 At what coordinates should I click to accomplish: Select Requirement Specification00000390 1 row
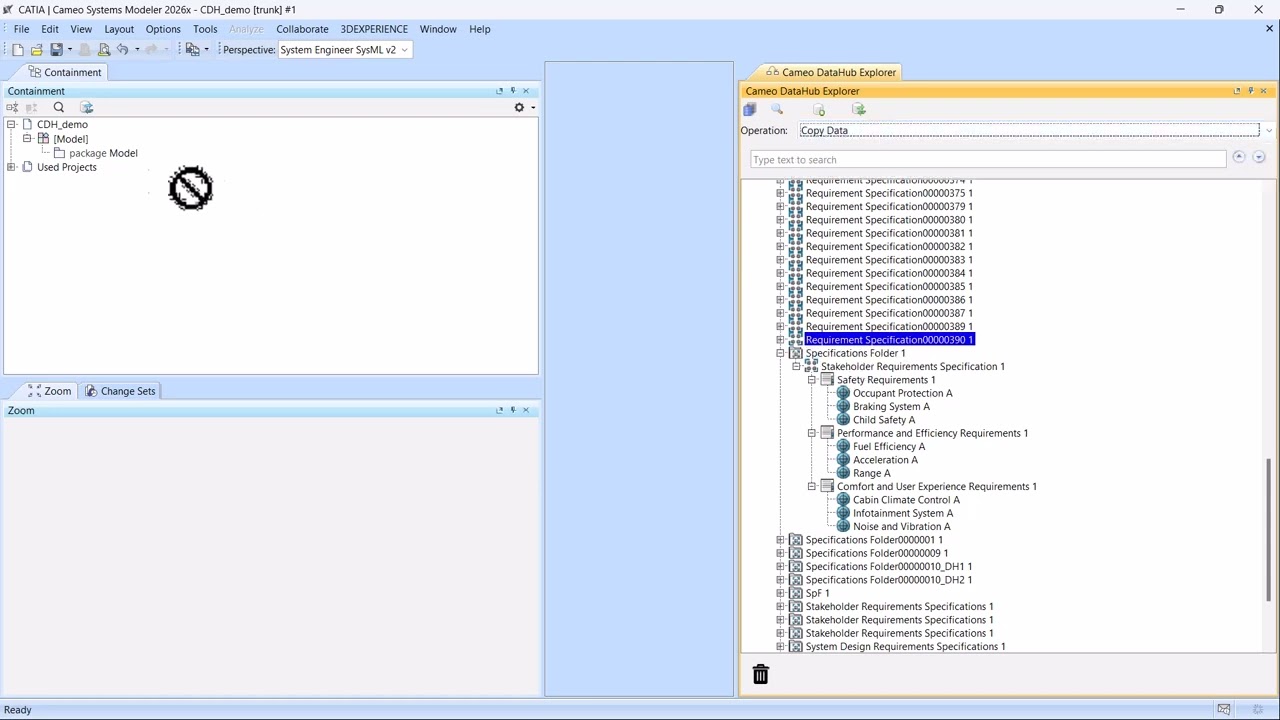pos(889,340)
